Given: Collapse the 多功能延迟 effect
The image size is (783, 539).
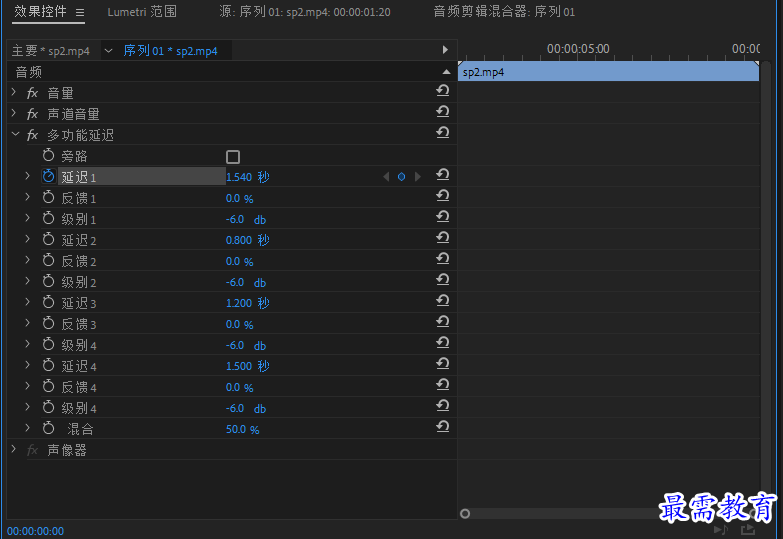Looking at the screenshot, I should [15, 134].
